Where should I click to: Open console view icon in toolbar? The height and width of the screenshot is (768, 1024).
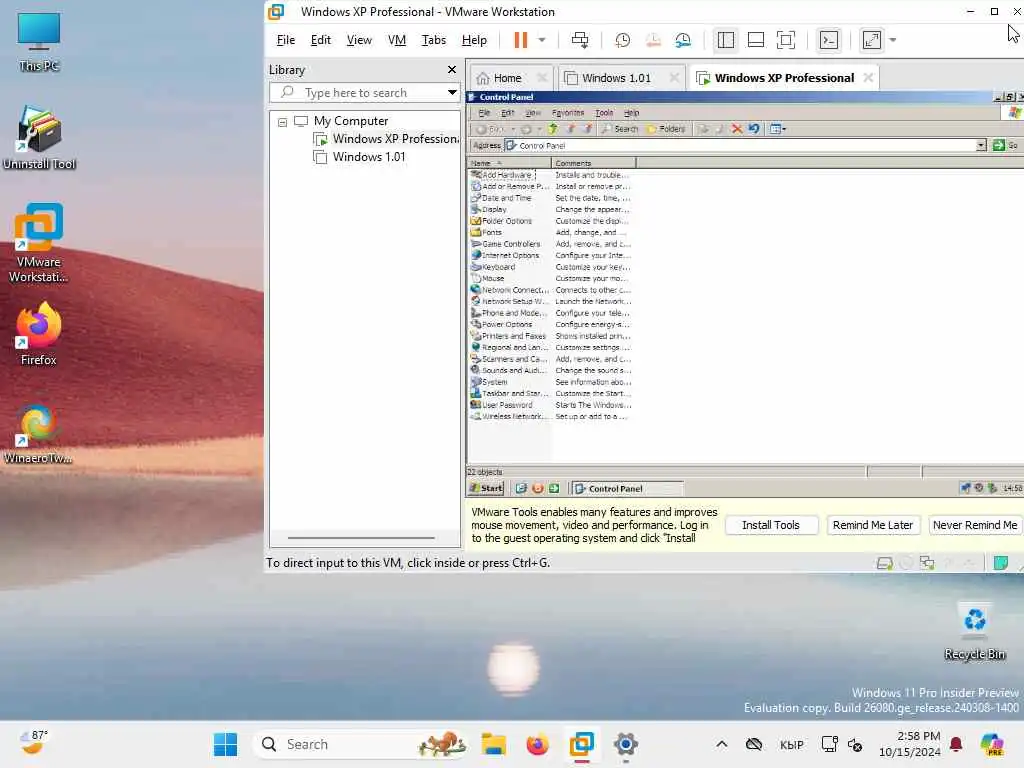[829, 40]
